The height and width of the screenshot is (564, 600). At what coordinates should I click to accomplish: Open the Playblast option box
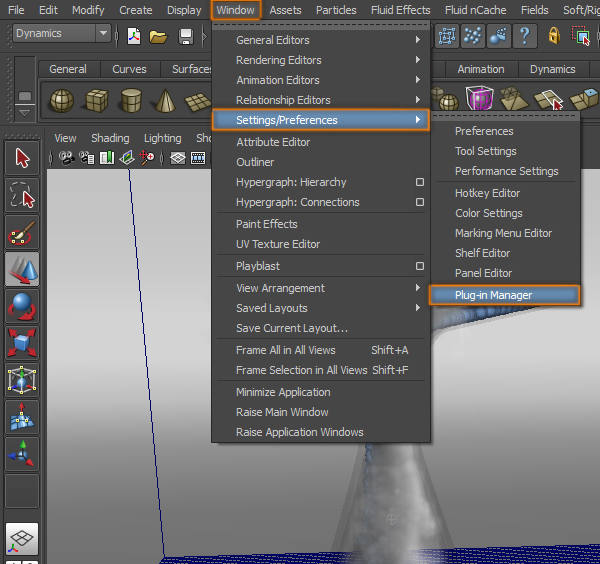(x=420, y=267)
